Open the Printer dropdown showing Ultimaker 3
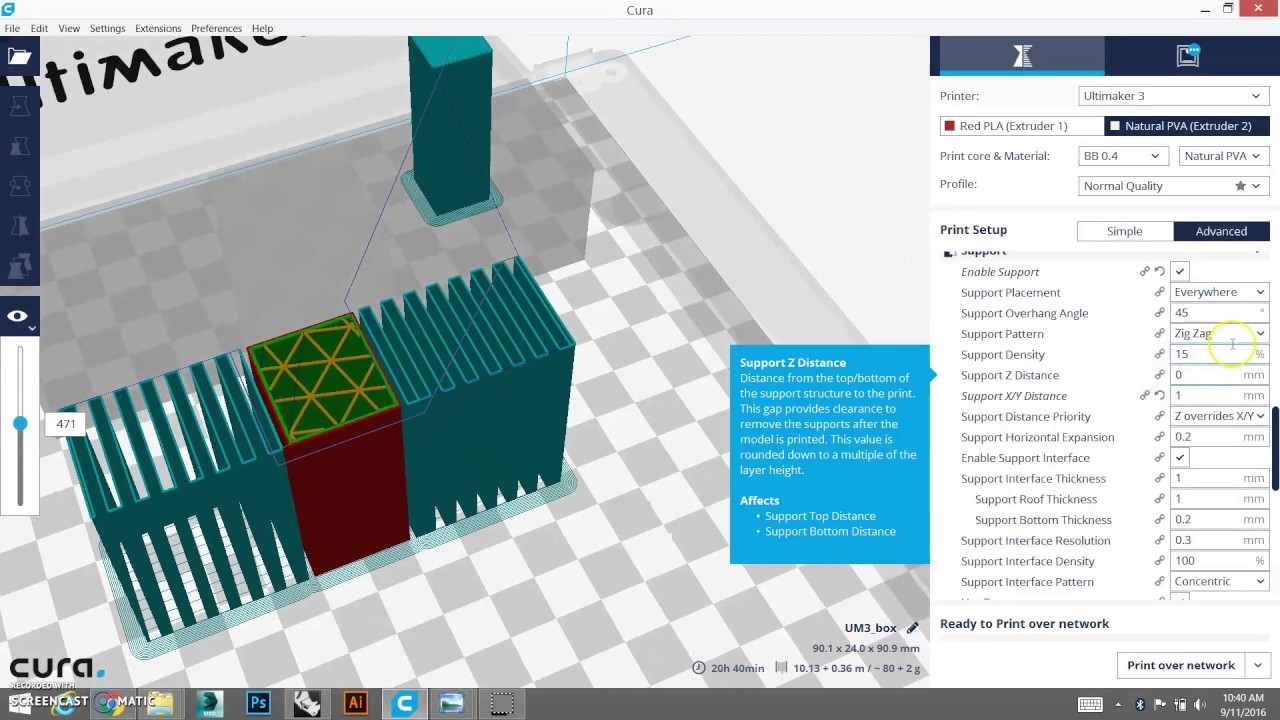The height and width of the screenshot is (720, 1280). click(1173, 96)
